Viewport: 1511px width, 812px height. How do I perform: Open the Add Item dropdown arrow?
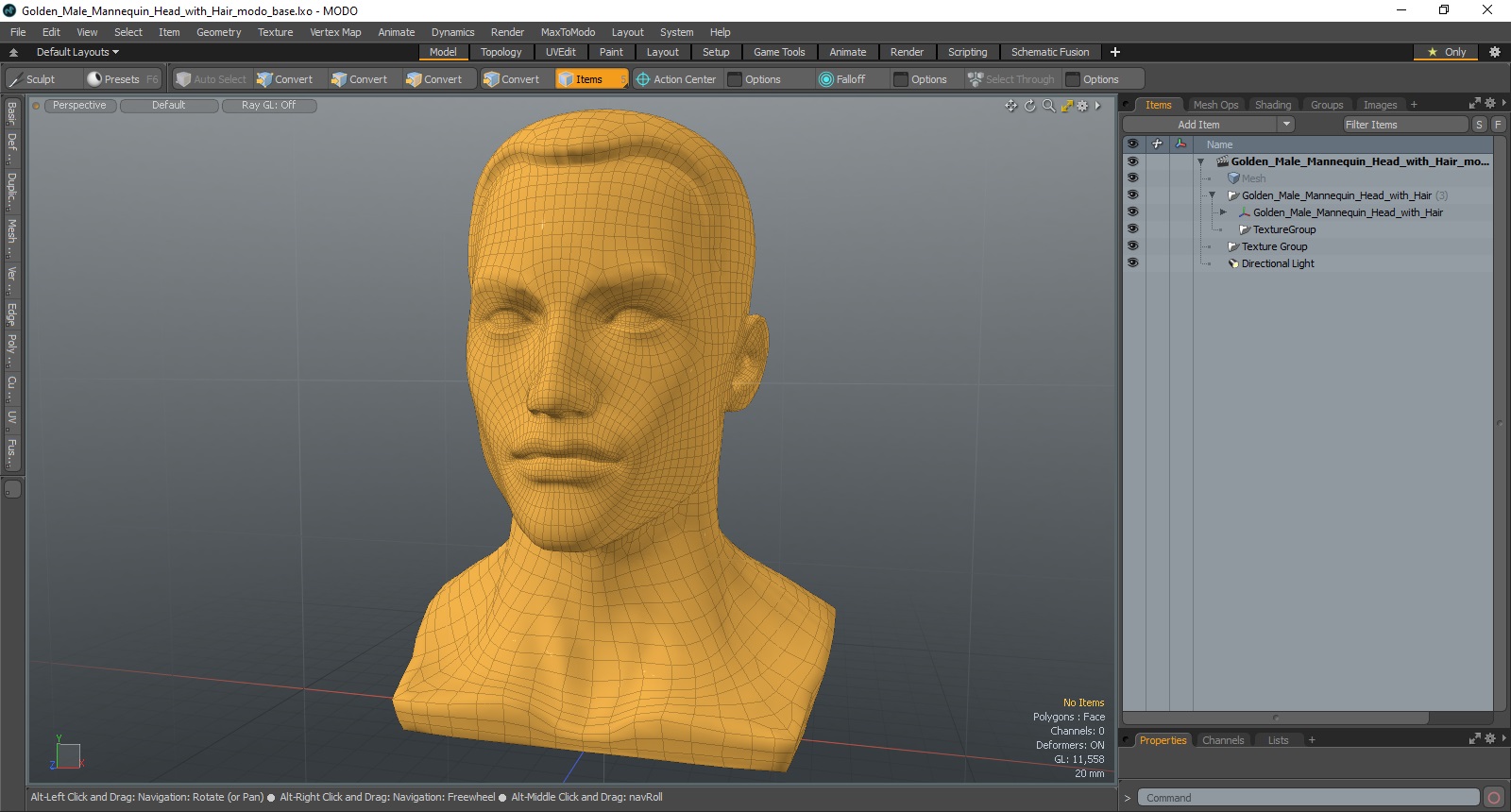1286,125
